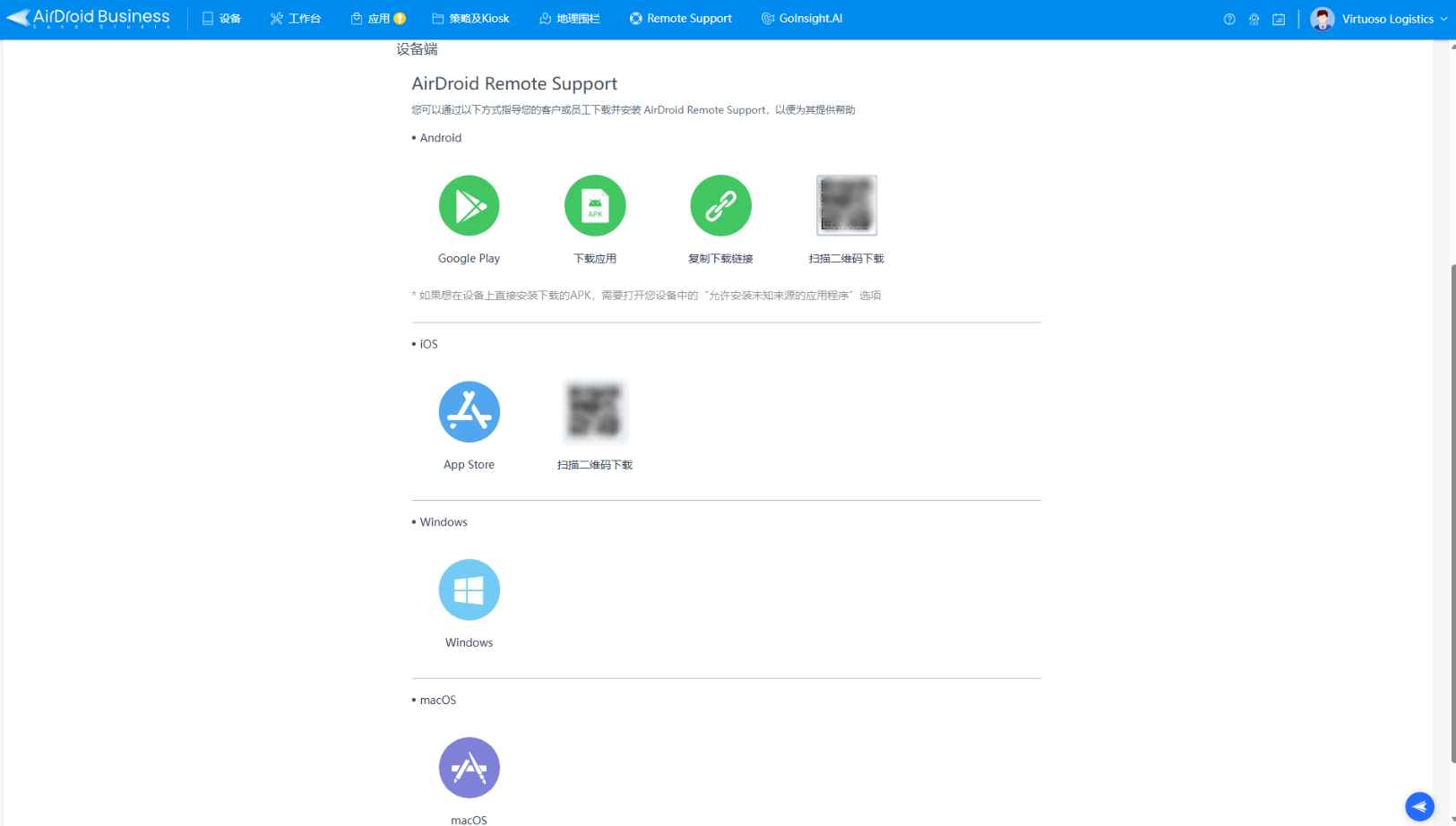Click the APK install note starting '* 如果想在设备上'

[646, 296]
